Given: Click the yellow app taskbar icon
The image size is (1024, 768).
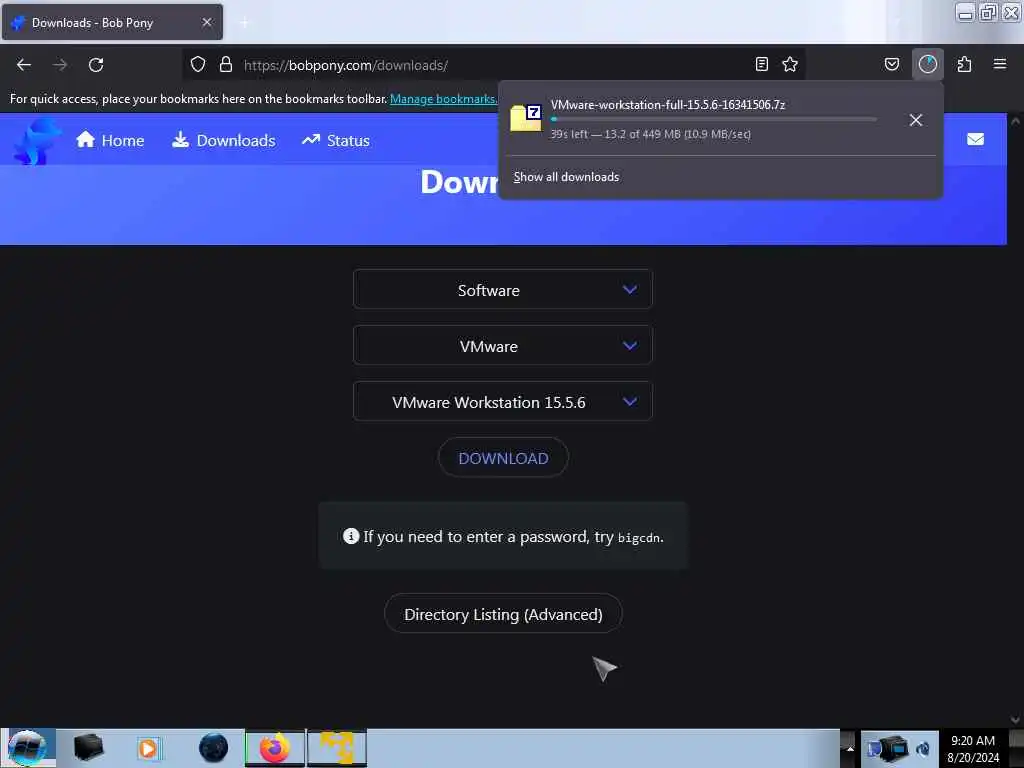Looking at the screenshot, I should (x=336, y=748).
